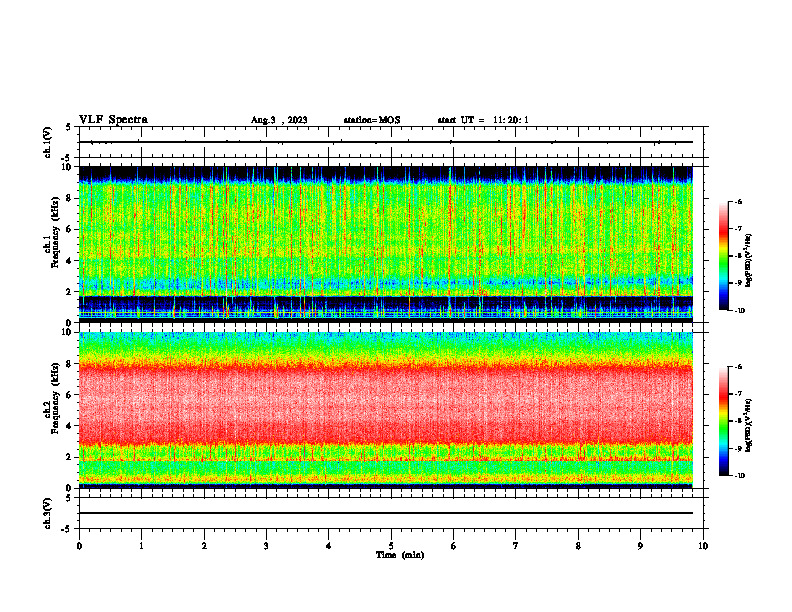Screen dimensions: 792x612
Task: Click the "-5" tick on ch.3(V) axis
Action: click(67, 529)
